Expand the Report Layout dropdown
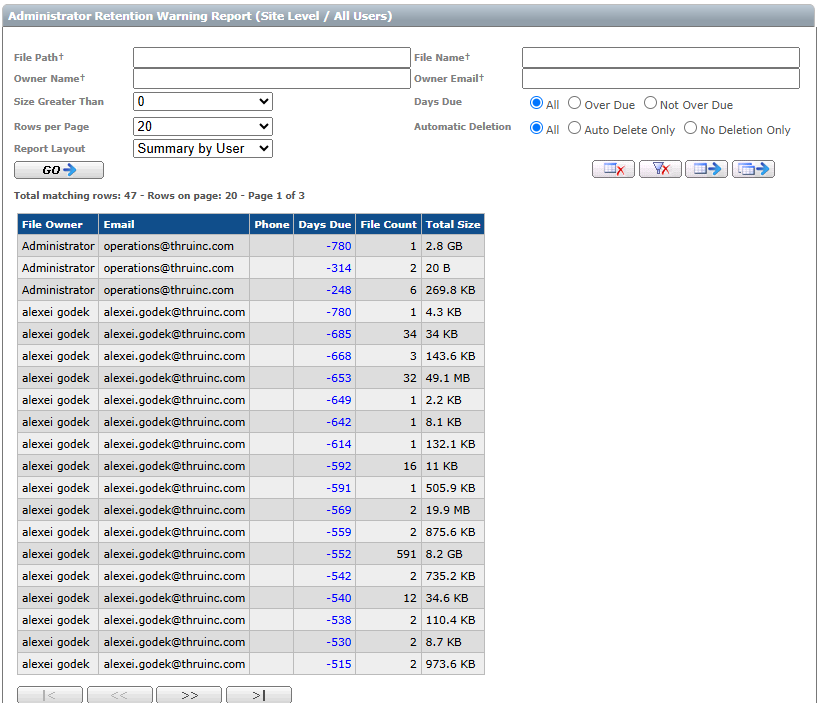The height and width of the screenshot is (703, 820). point(203,149)
